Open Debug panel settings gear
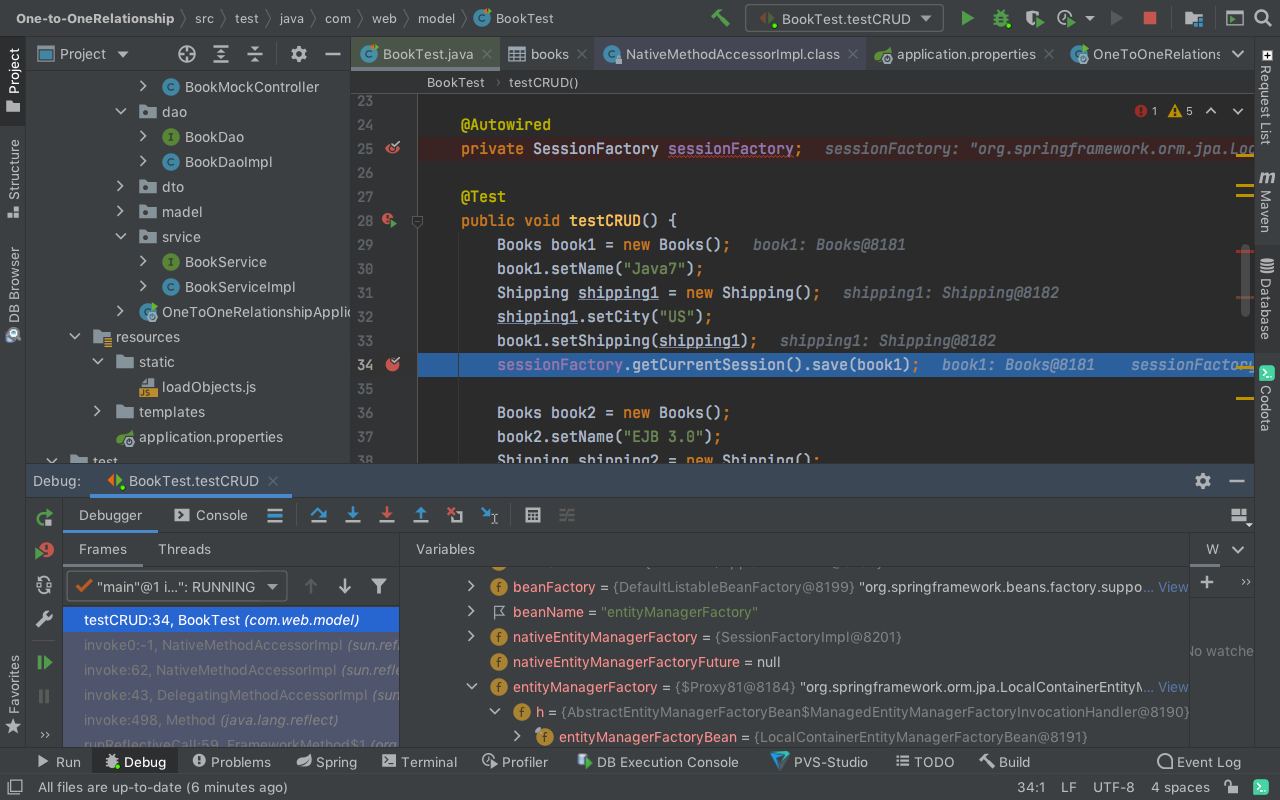Image resolution: width=1280 pixels, height=800 pixels. coord(1203,481)
